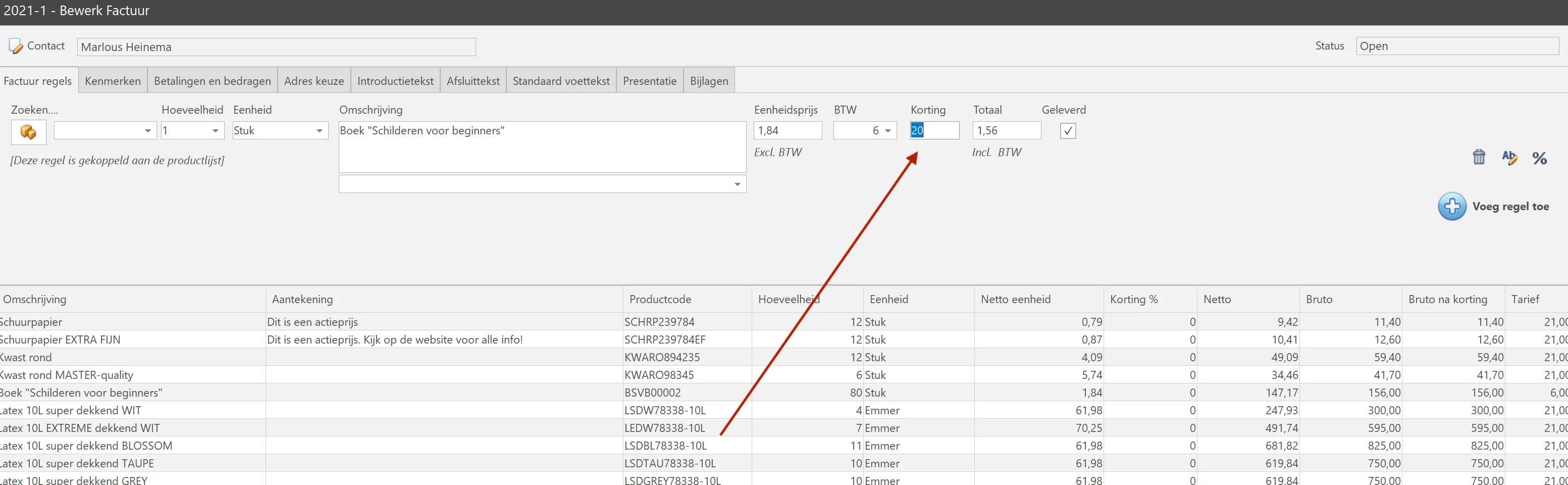Open the Hoeveelheid dropdown
Viewport: 1568px width, 485px height.
tap(215, 130)
